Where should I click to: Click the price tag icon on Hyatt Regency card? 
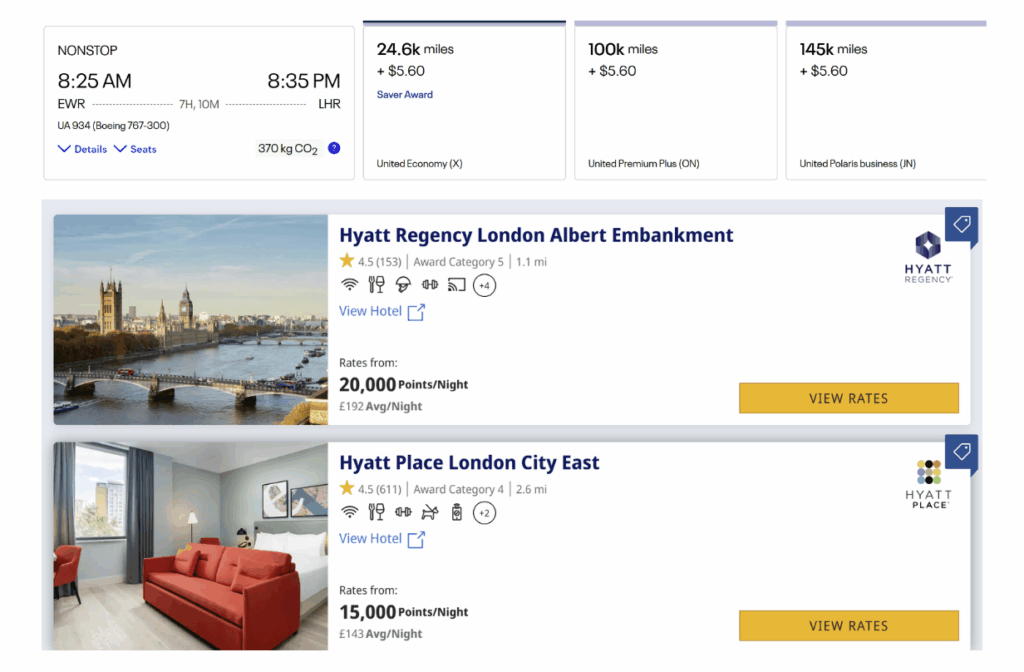(961, 225)
